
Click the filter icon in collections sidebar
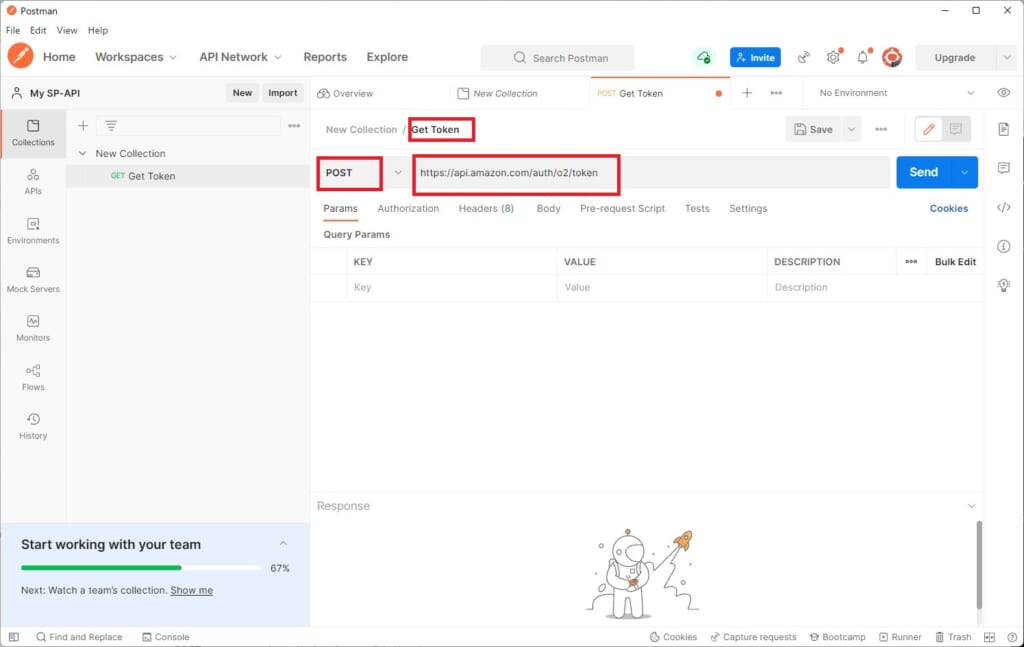coord(111,125)
